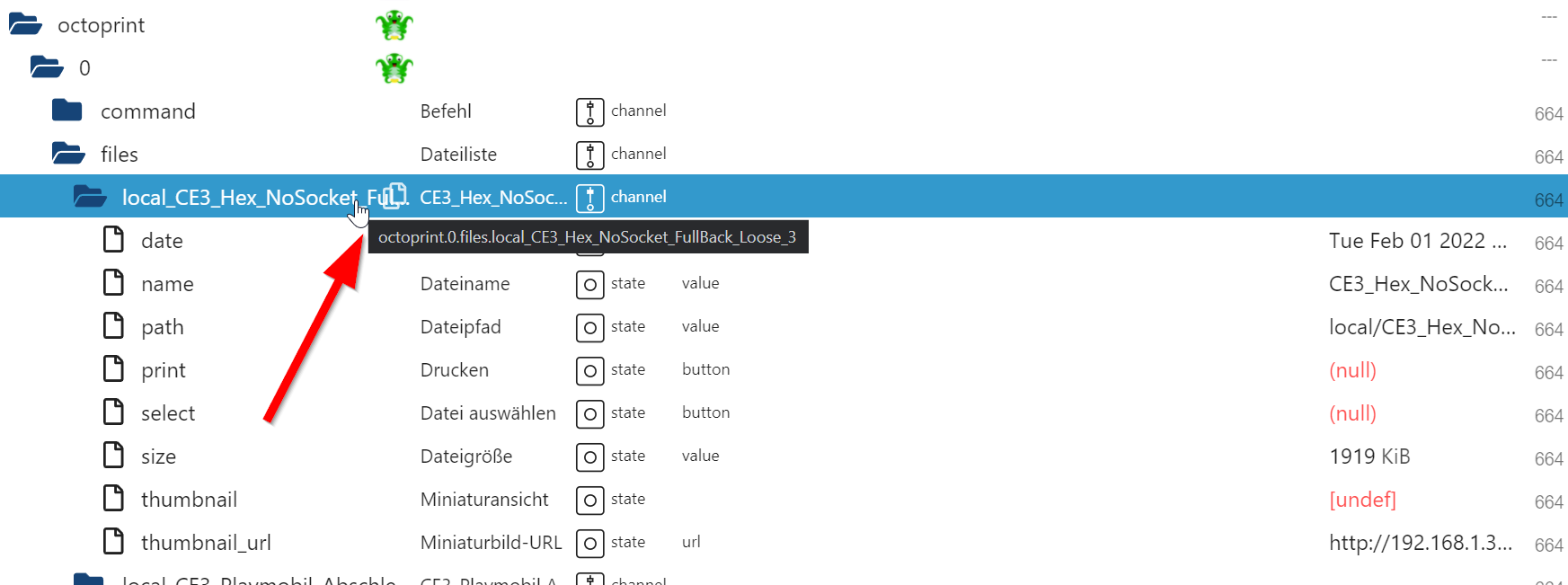
Task: Select the path file icon
Action: [113, 325]
